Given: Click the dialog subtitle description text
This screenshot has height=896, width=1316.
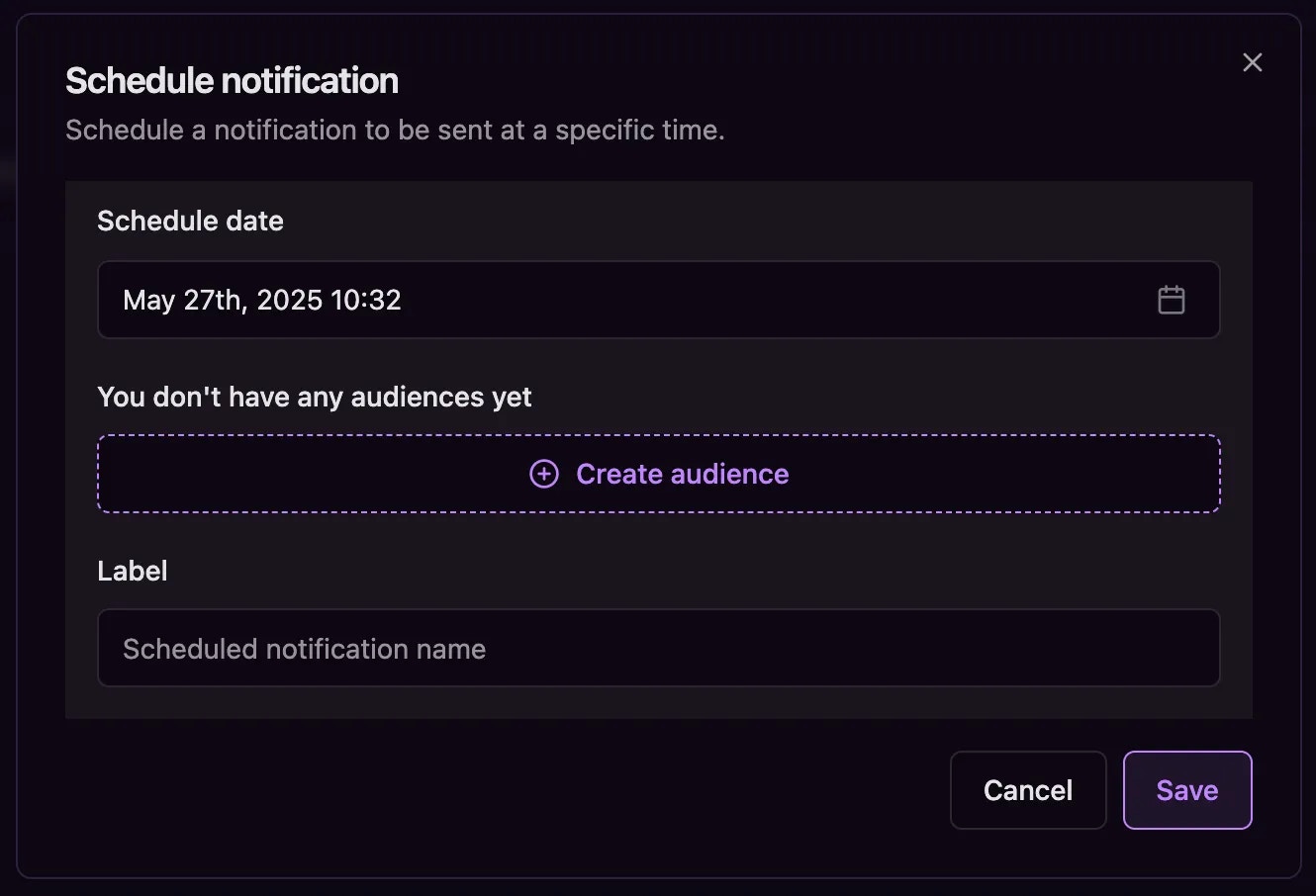Looking at the screenshot, I should [x=395, y=130].
